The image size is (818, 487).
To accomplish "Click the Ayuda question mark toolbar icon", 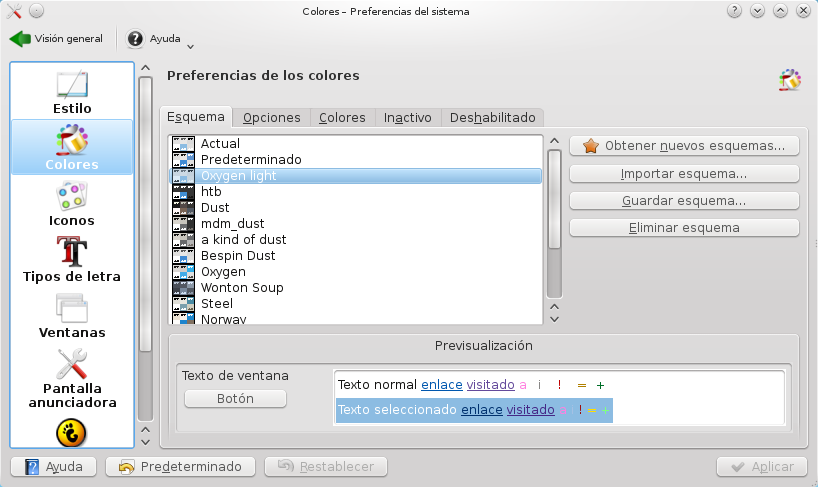I will (x=135, y=39).
